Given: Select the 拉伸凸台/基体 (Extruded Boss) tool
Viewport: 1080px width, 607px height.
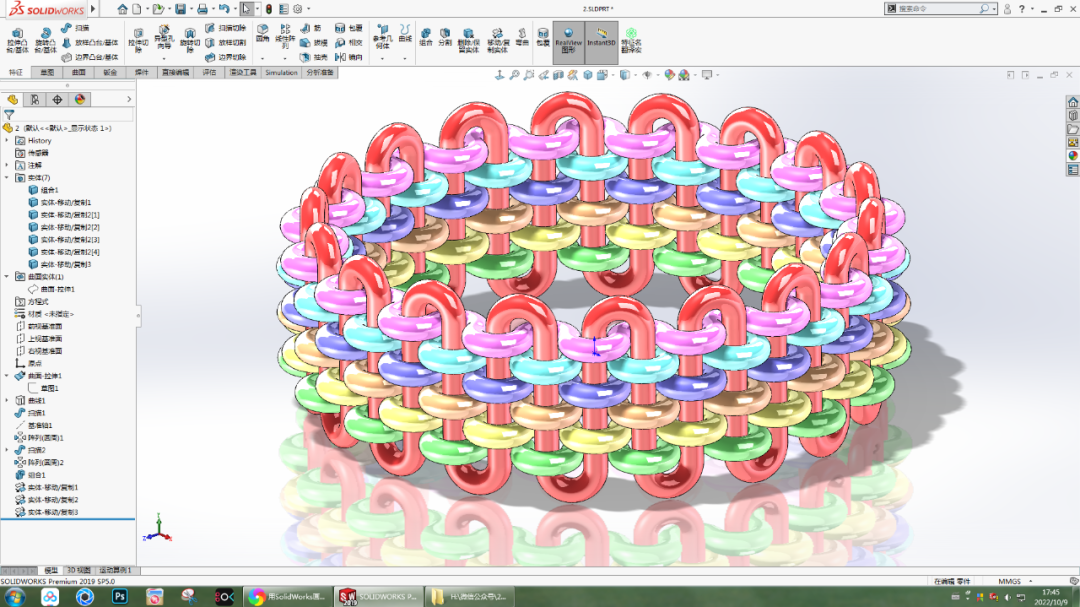Looking at the screenshot, I should (16, 42).
